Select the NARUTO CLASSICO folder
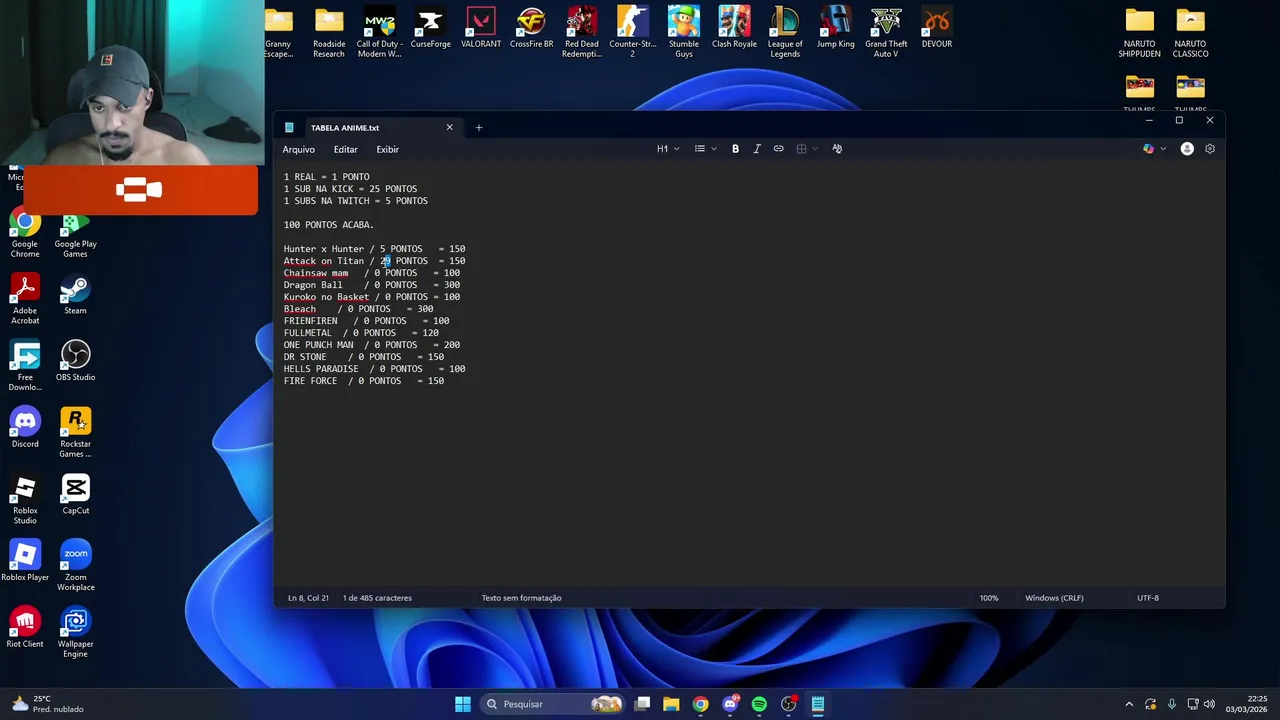Viewport: 1280px width, 720px height. coord(1190,33)
